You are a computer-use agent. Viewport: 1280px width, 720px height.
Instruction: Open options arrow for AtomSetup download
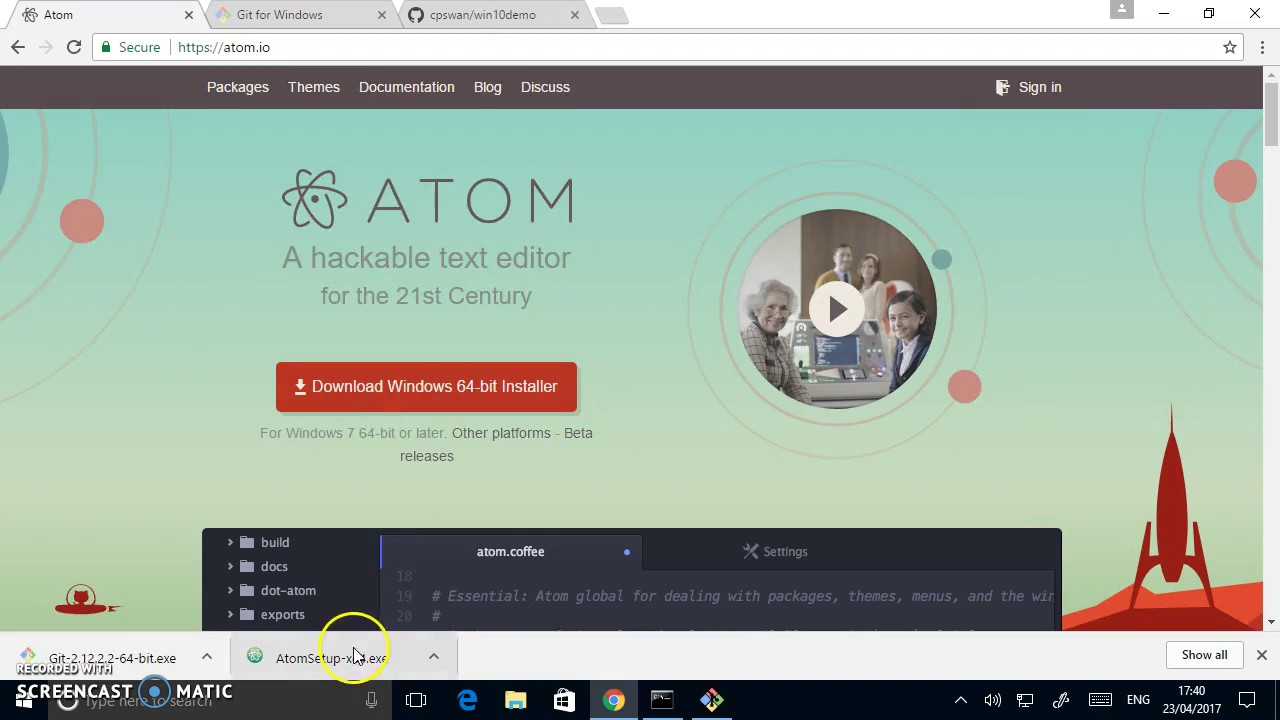[x=434, y=656]
